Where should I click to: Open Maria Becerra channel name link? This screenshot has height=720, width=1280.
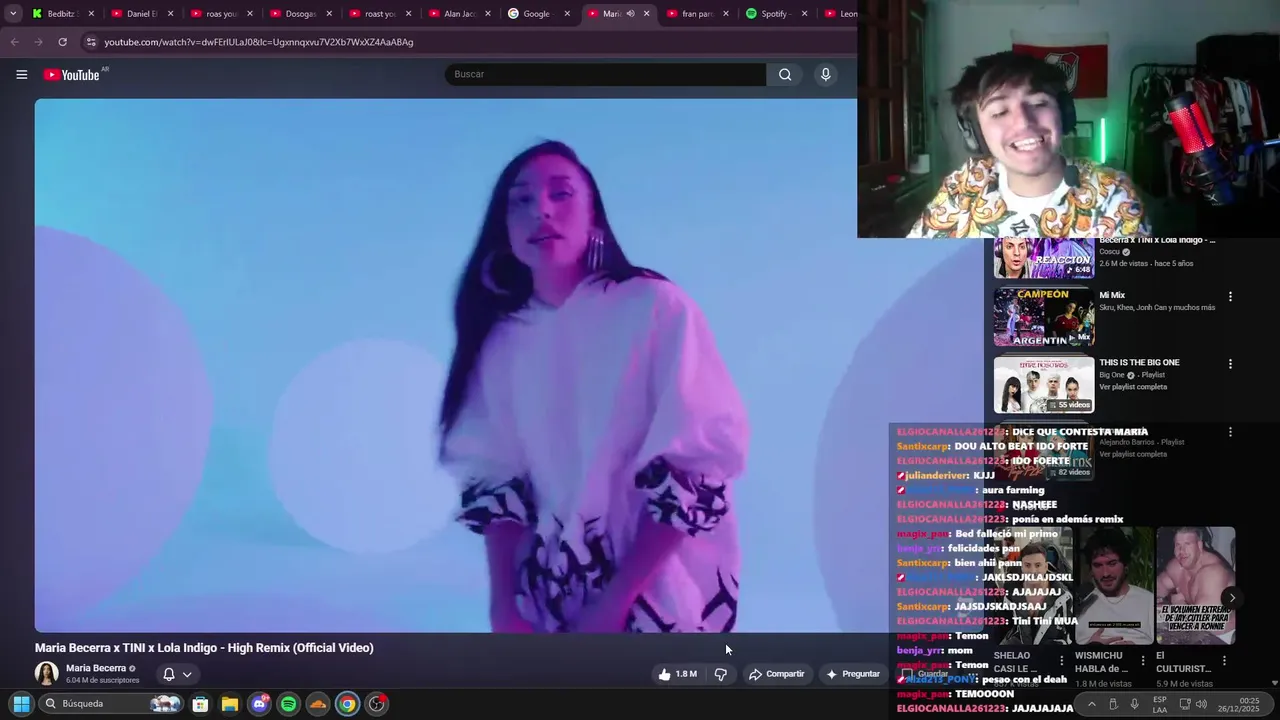pos(96,668)
